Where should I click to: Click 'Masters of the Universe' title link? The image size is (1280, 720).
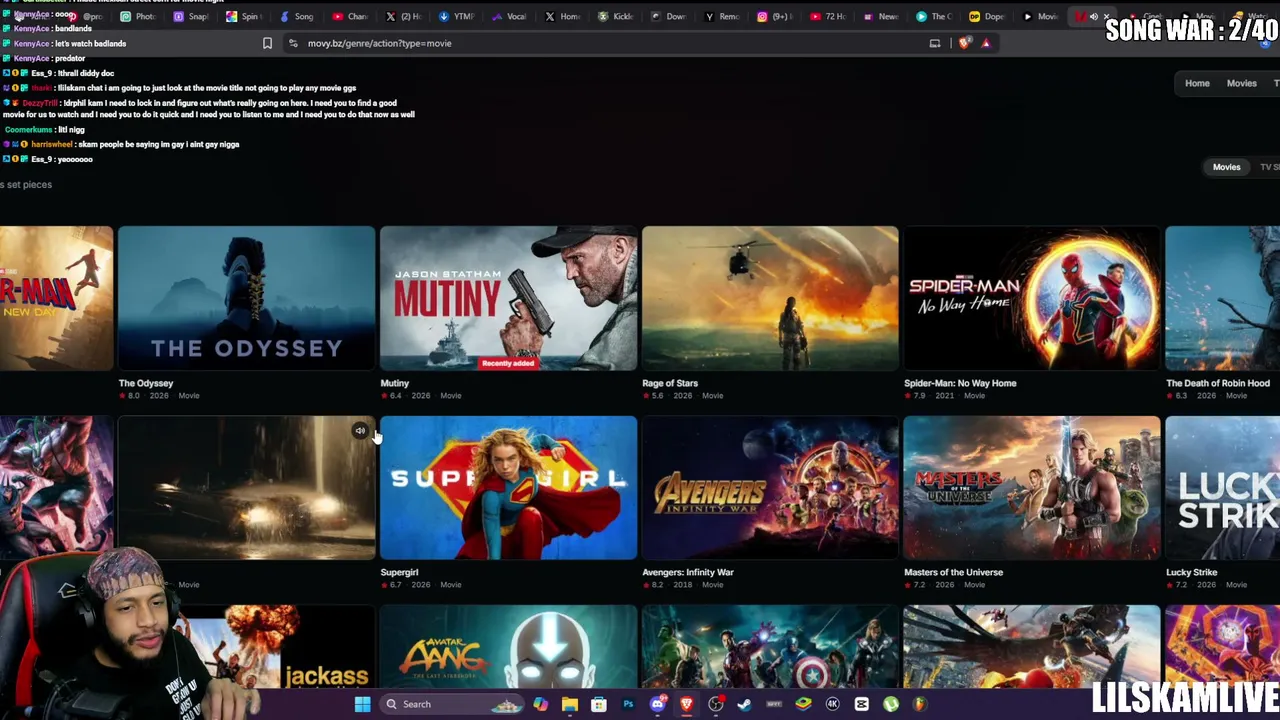point(953,572)
